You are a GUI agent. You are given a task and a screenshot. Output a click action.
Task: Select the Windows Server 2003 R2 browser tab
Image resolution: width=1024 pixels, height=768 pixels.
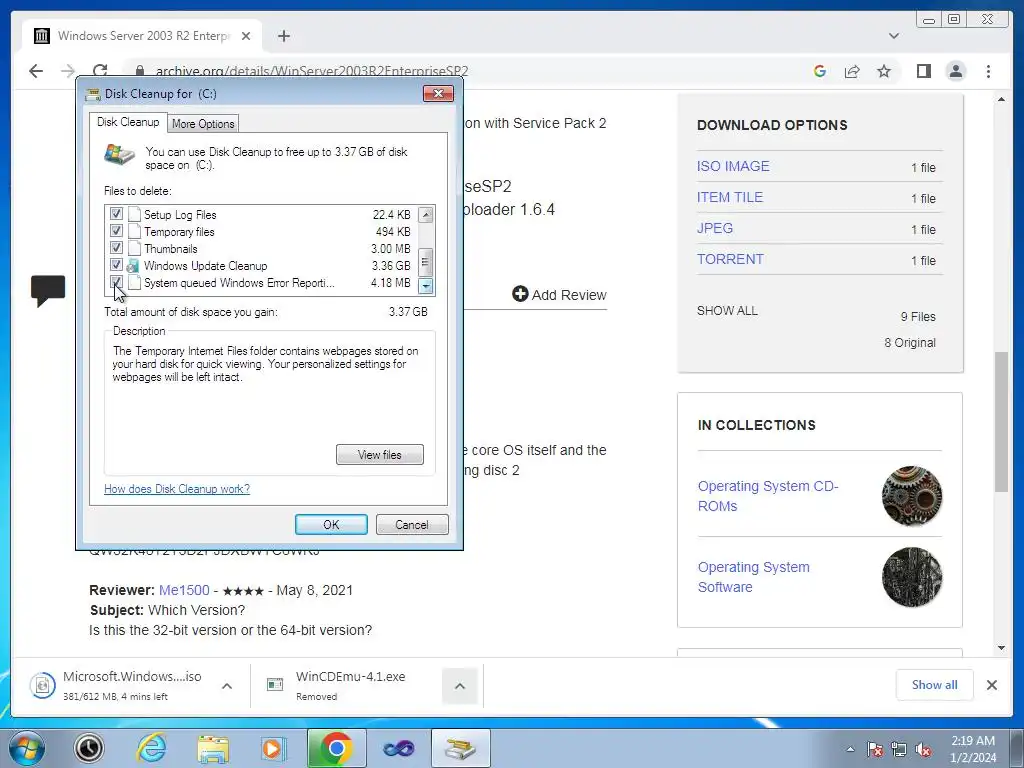point(142,36)
